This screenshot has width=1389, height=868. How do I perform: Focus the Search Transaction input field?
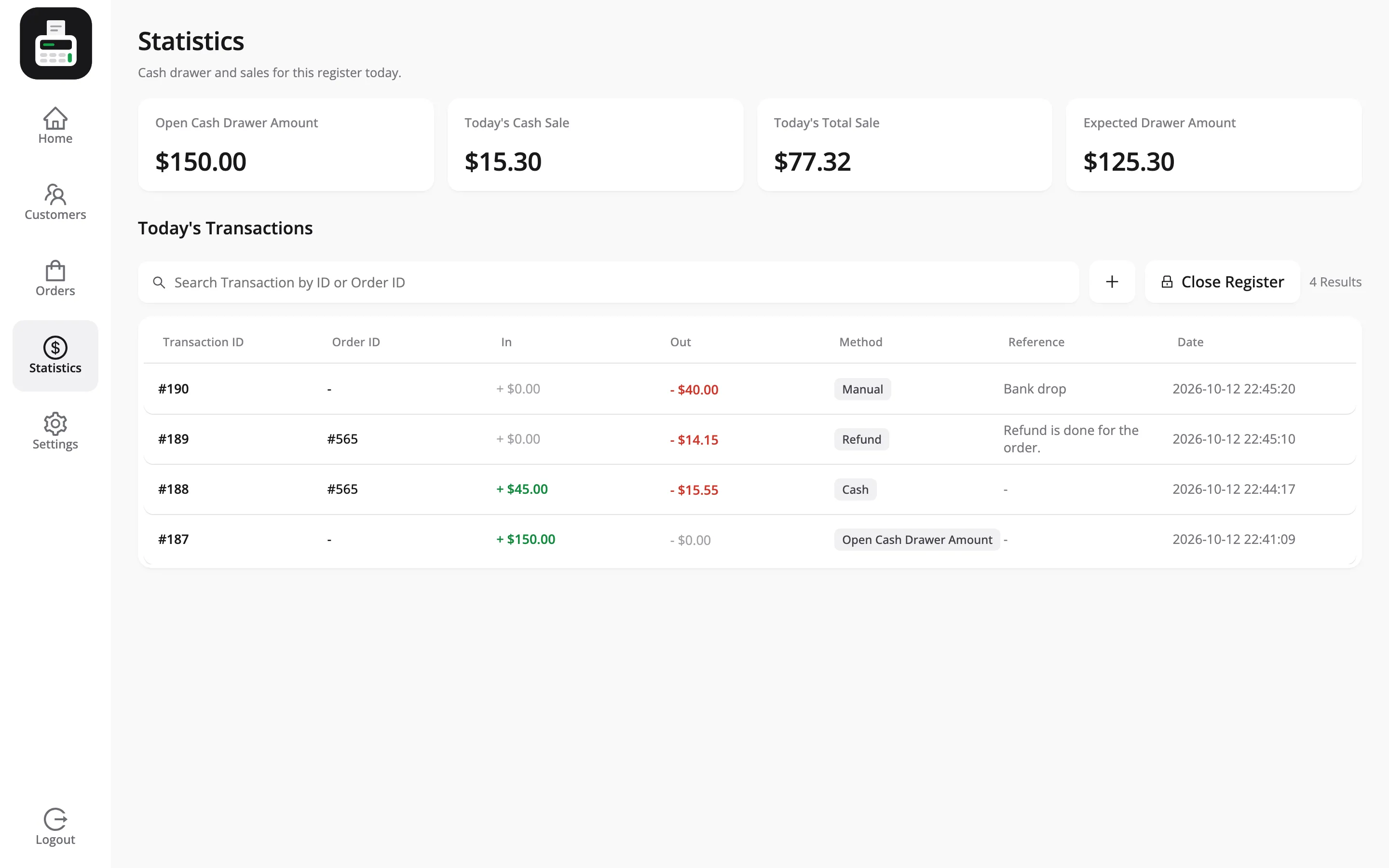(x=608, y=283)
